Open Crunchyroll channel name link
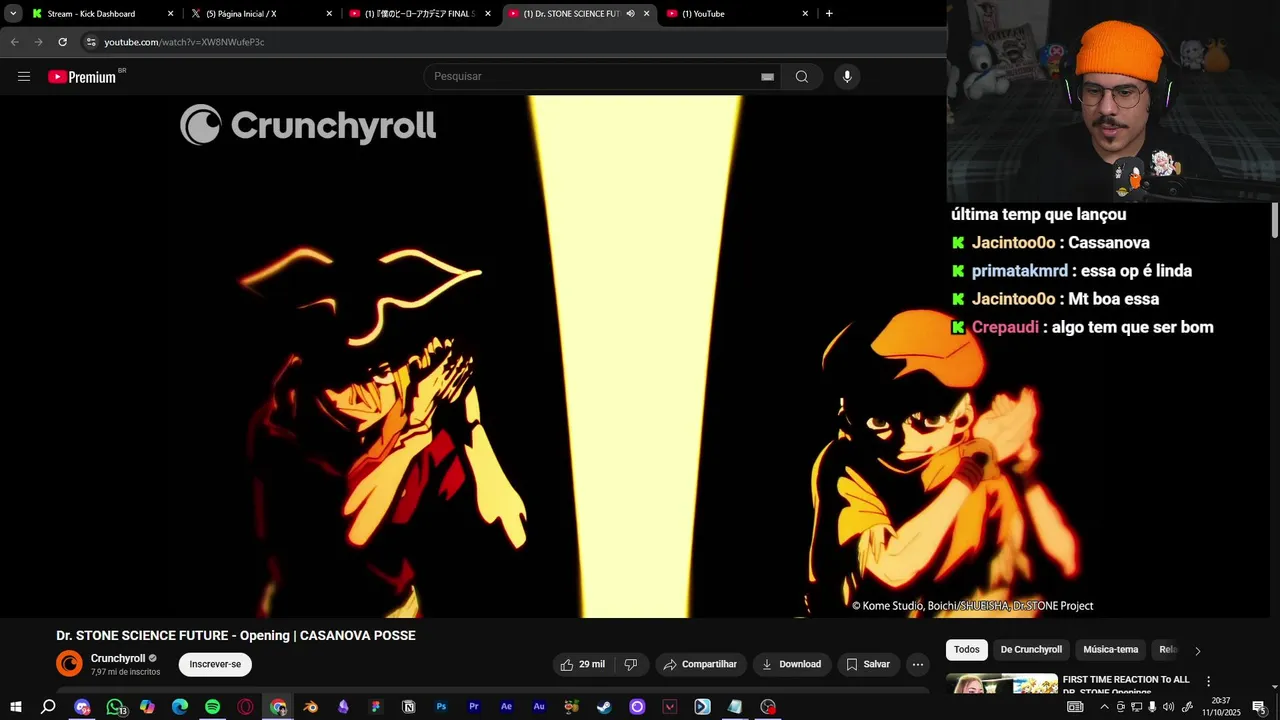 (118, 658)
